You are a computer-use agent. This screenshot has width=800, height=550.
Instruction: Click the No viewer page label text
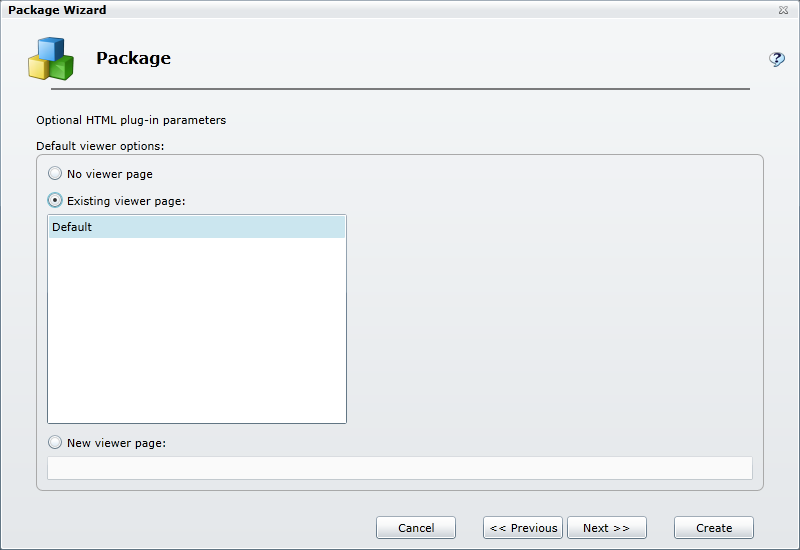click(110, 174)
